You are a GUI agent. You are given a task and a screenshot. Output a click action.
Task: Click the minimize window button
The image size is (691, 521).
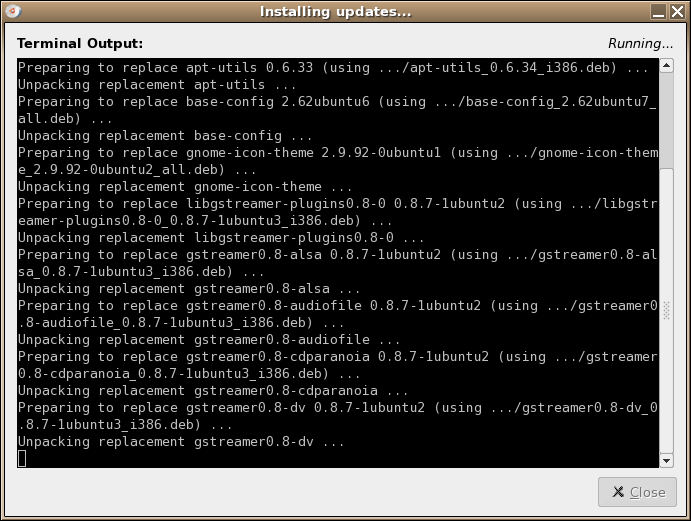click(659, 12)
